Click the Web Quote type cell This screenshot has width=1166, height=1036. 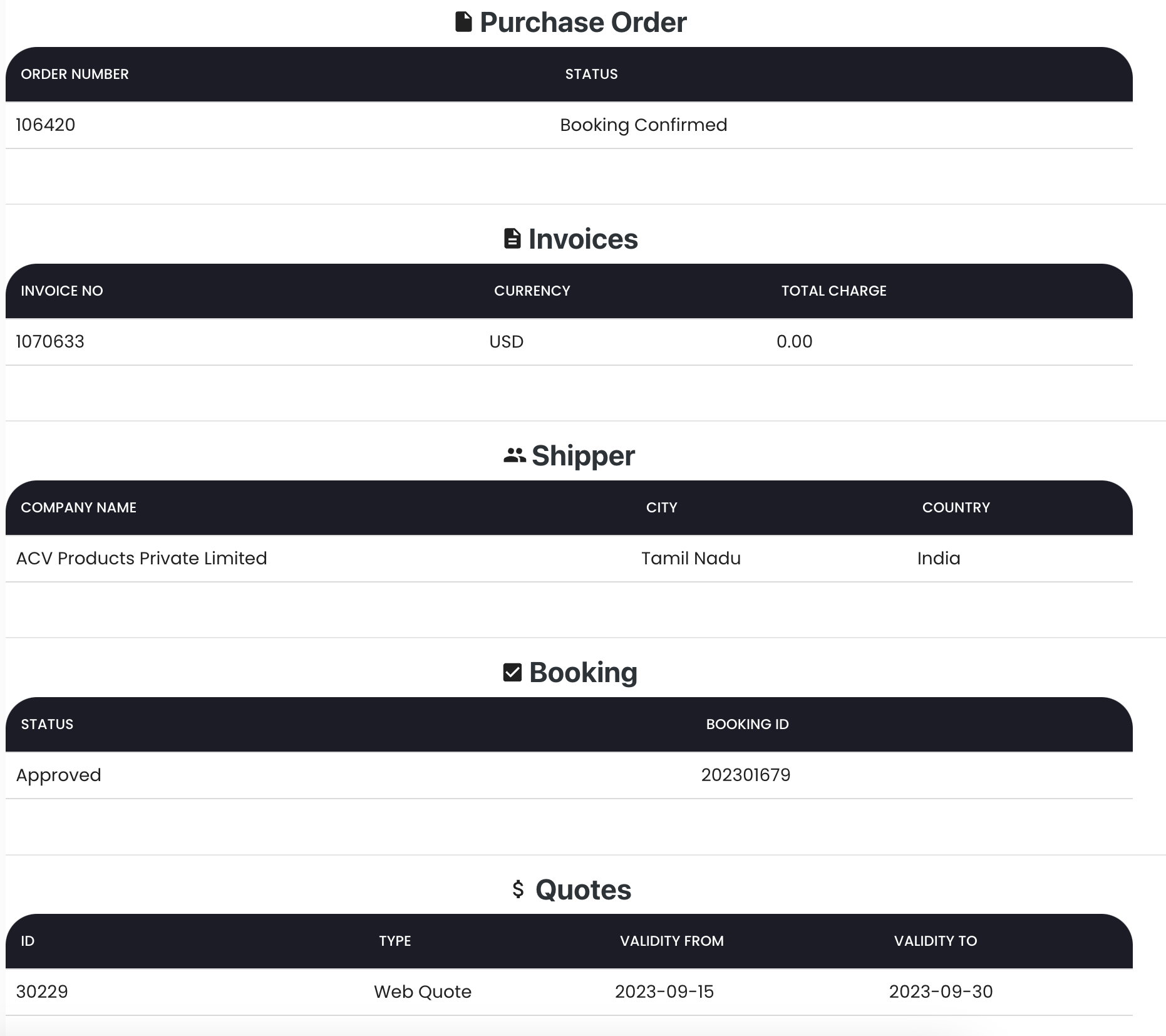423,992
